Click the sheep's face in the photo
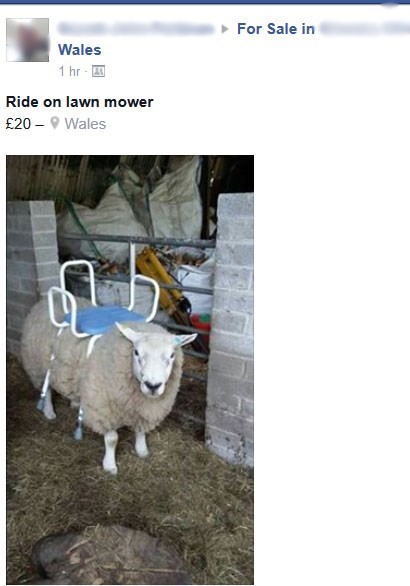 tap(154, 364)
